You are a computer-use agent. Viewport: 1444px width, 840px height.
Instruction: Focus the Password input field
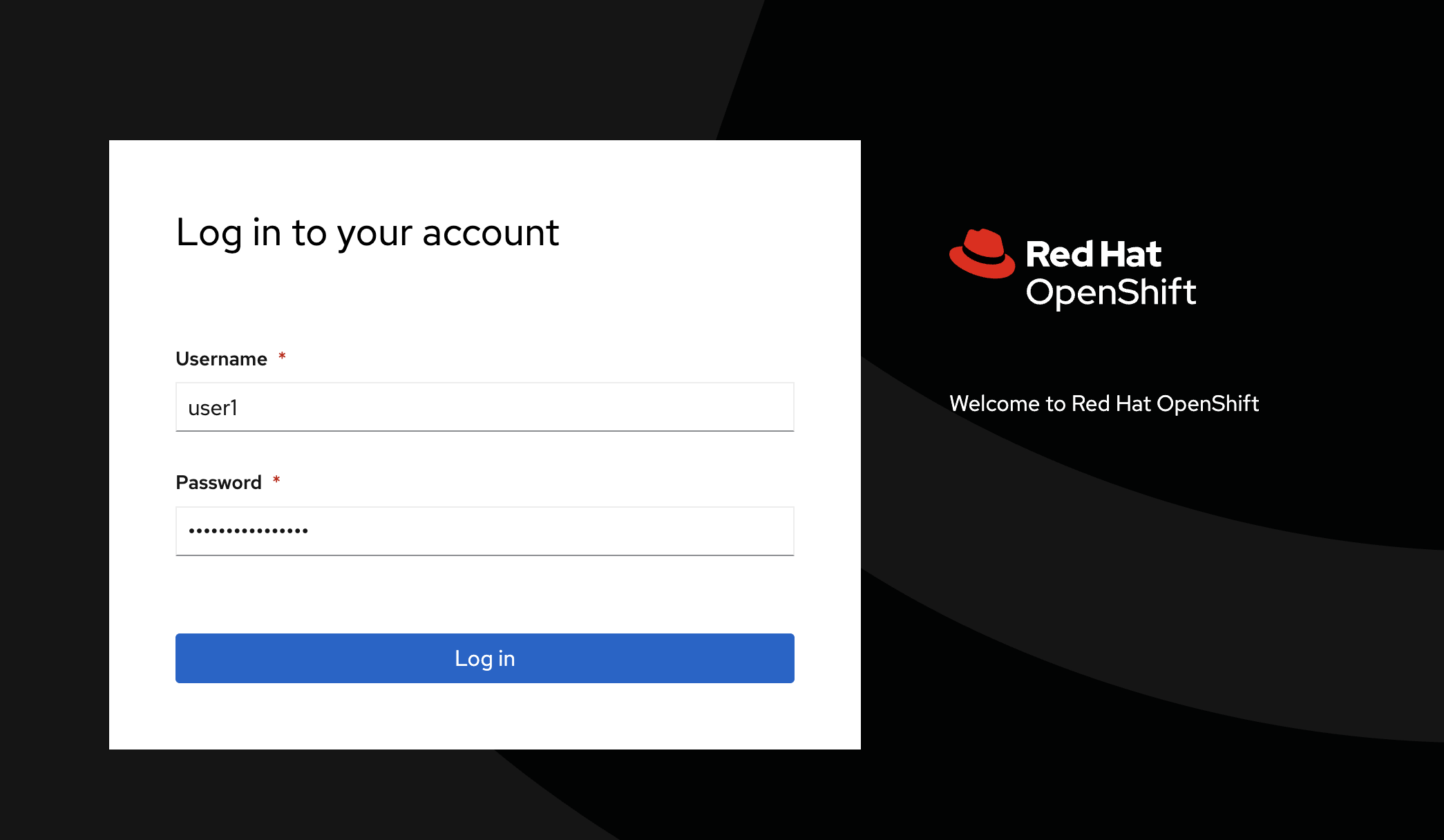484,531
